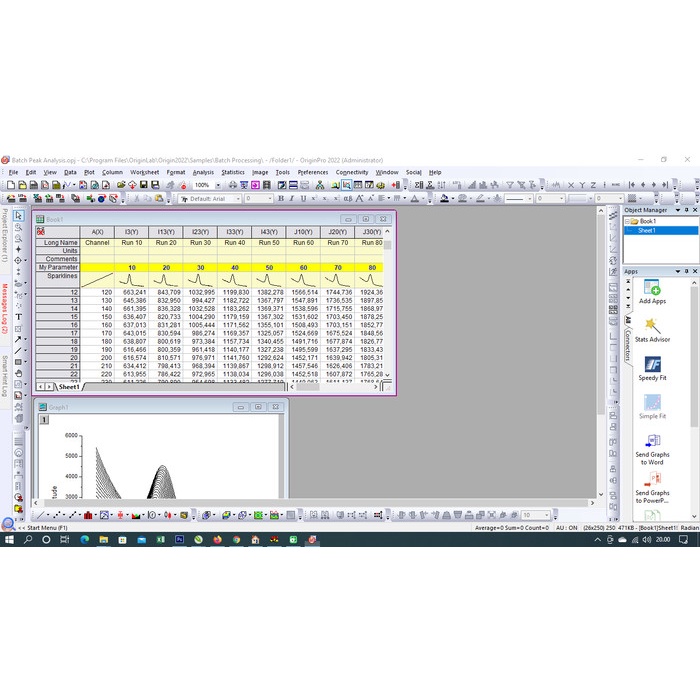This screenshot has width=700, height=700.
Task: Set column as X designation
Action: [571, 185]
